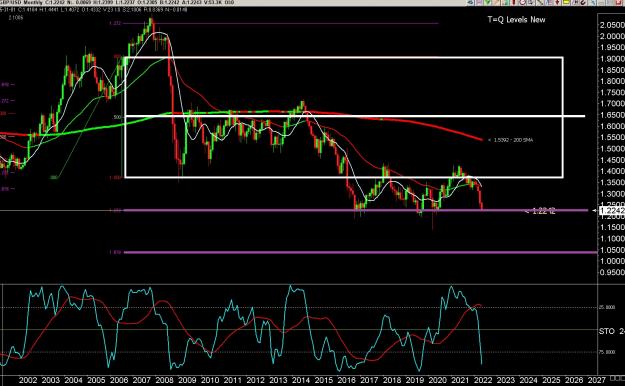
Task: Click the 2026 year label on time axis
Action: [x=574, y=380]
